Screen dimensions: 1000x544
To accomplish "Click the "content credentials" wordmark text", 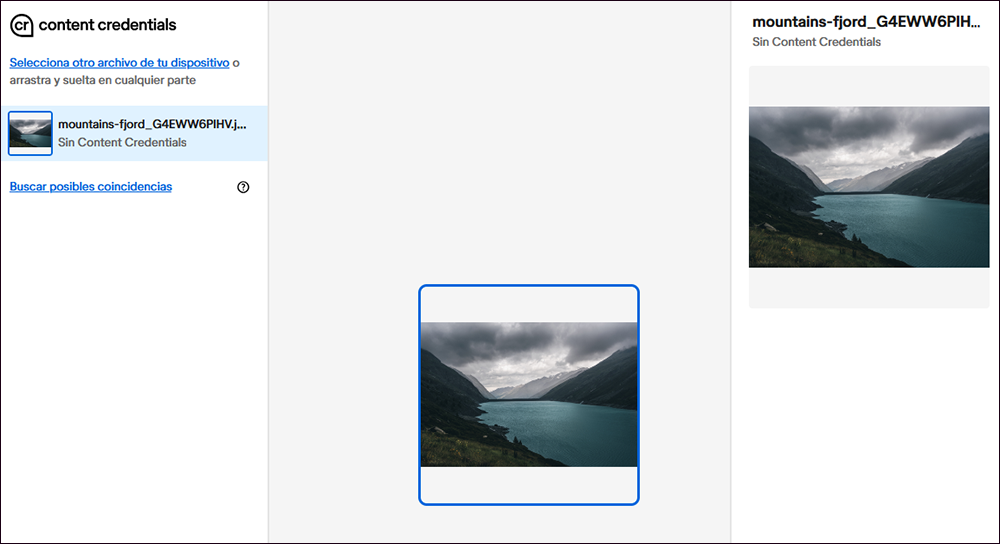I will coord(107,25).
